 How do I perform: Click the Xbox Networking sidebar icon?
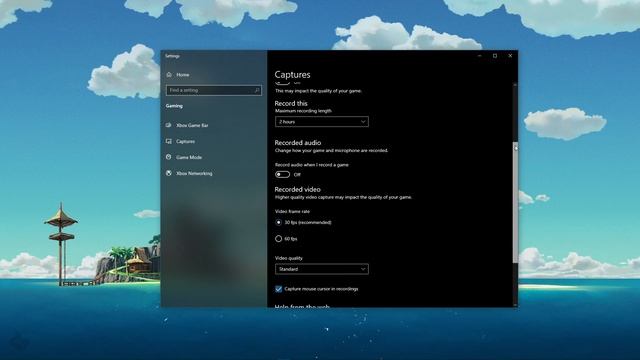tap(169, 173)
